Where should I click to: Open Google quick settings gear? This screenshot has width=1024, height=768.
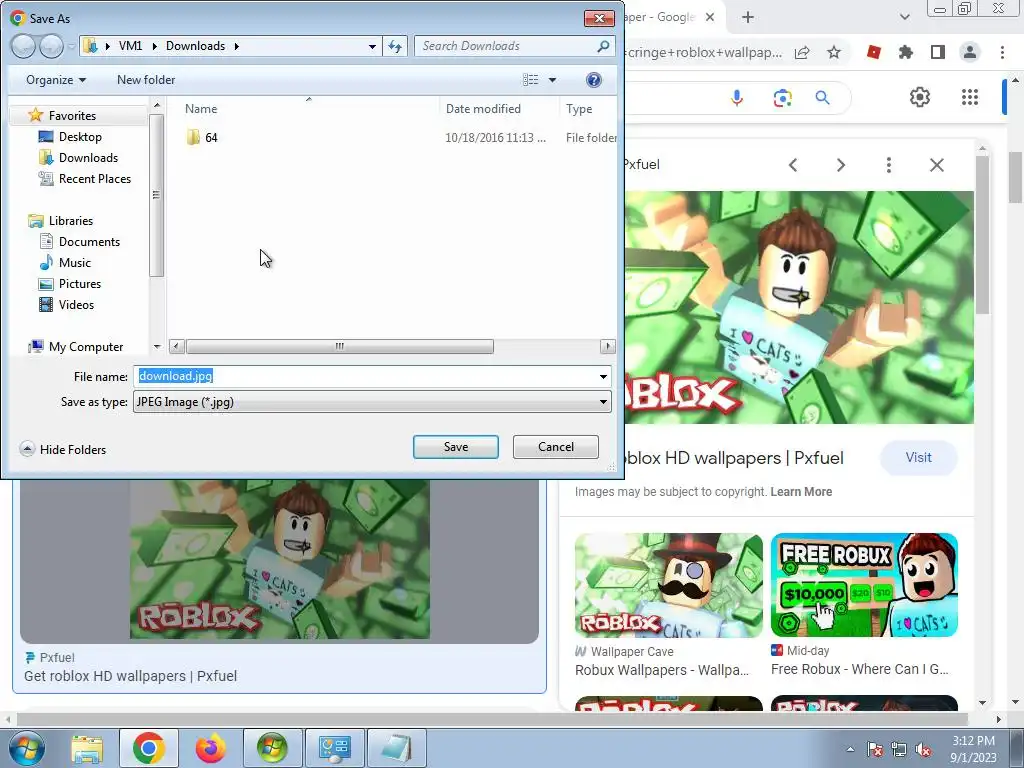pyautogui.click(x=920, y=97)
